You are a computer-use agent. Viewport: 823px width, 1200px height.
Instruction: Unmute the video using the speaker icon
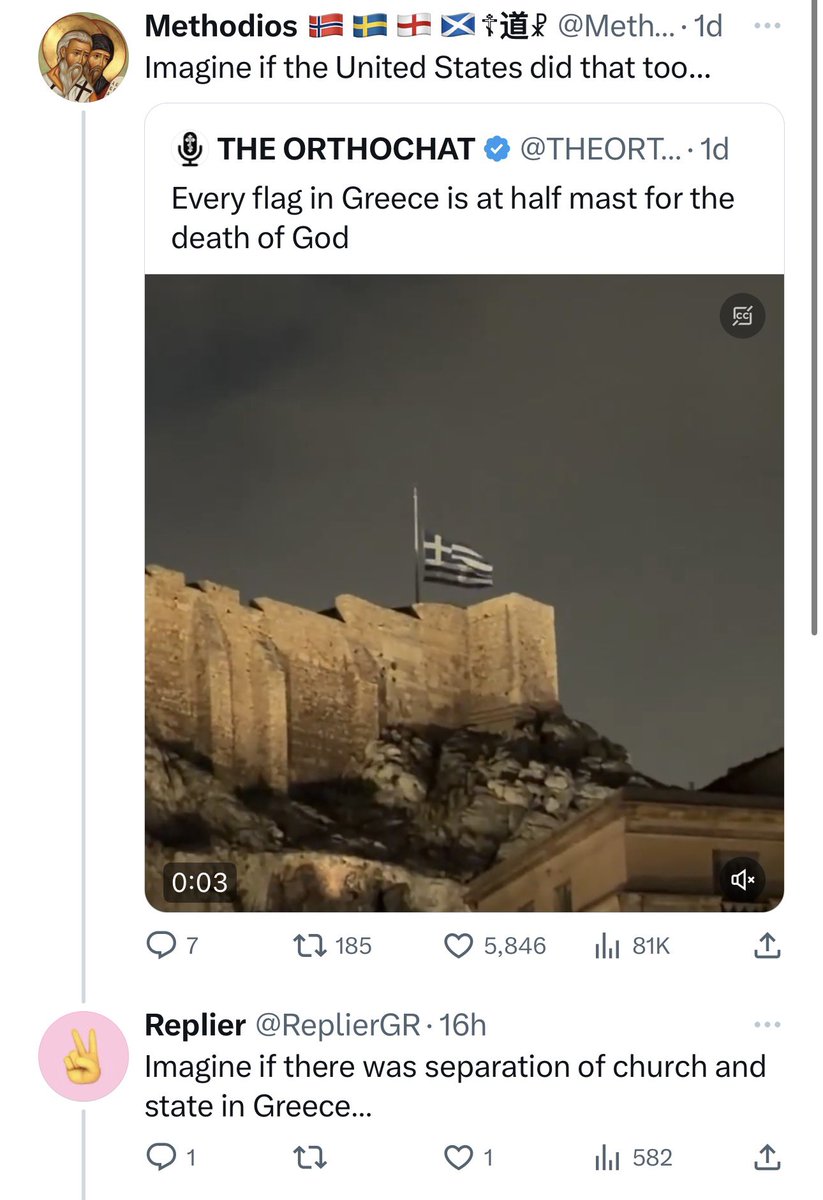743,880
